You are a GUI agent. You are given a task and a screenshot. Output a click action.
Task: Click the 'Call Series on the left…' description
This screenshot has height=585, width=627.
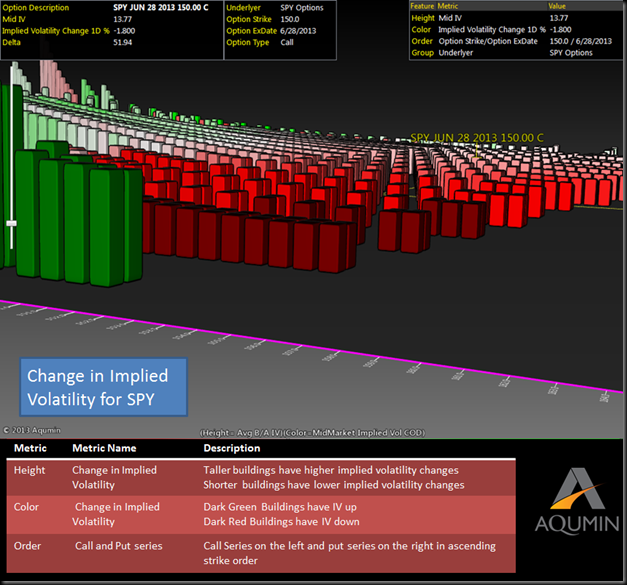pyautogui.click(x=349, y=553)
